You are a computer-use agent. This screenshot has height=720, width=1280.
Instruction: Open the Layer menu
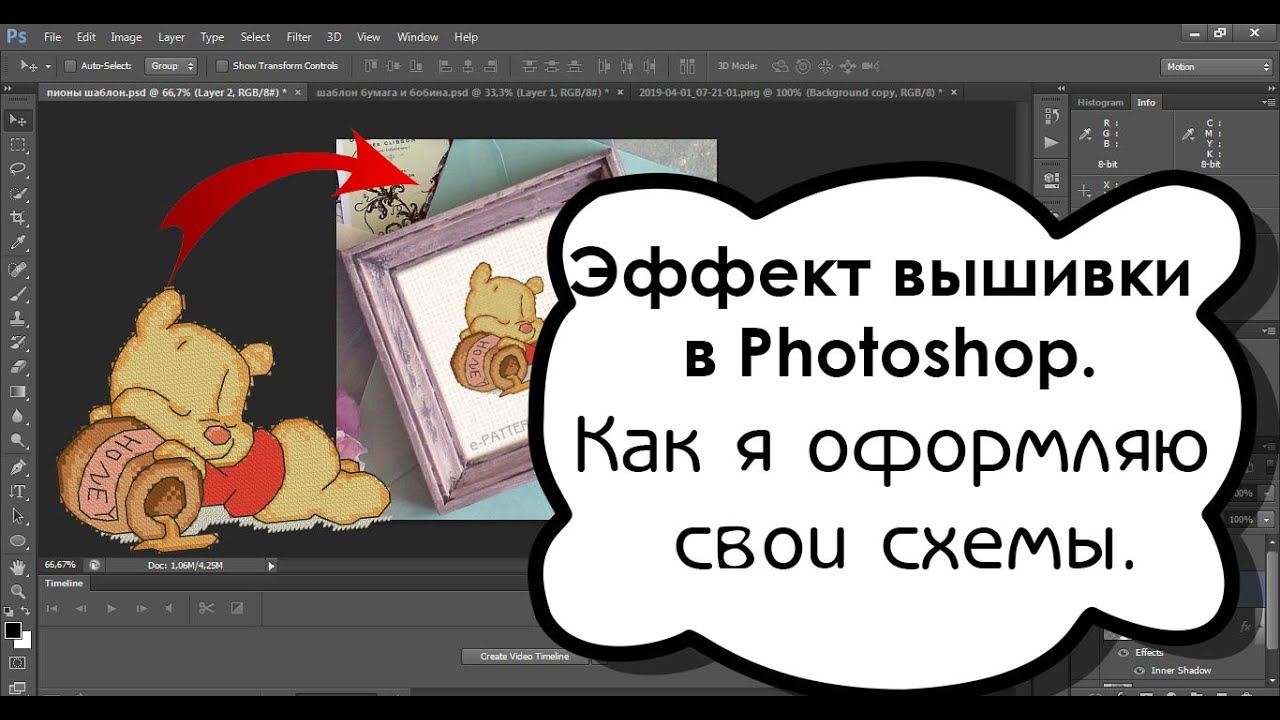click(x=171, y=37)
